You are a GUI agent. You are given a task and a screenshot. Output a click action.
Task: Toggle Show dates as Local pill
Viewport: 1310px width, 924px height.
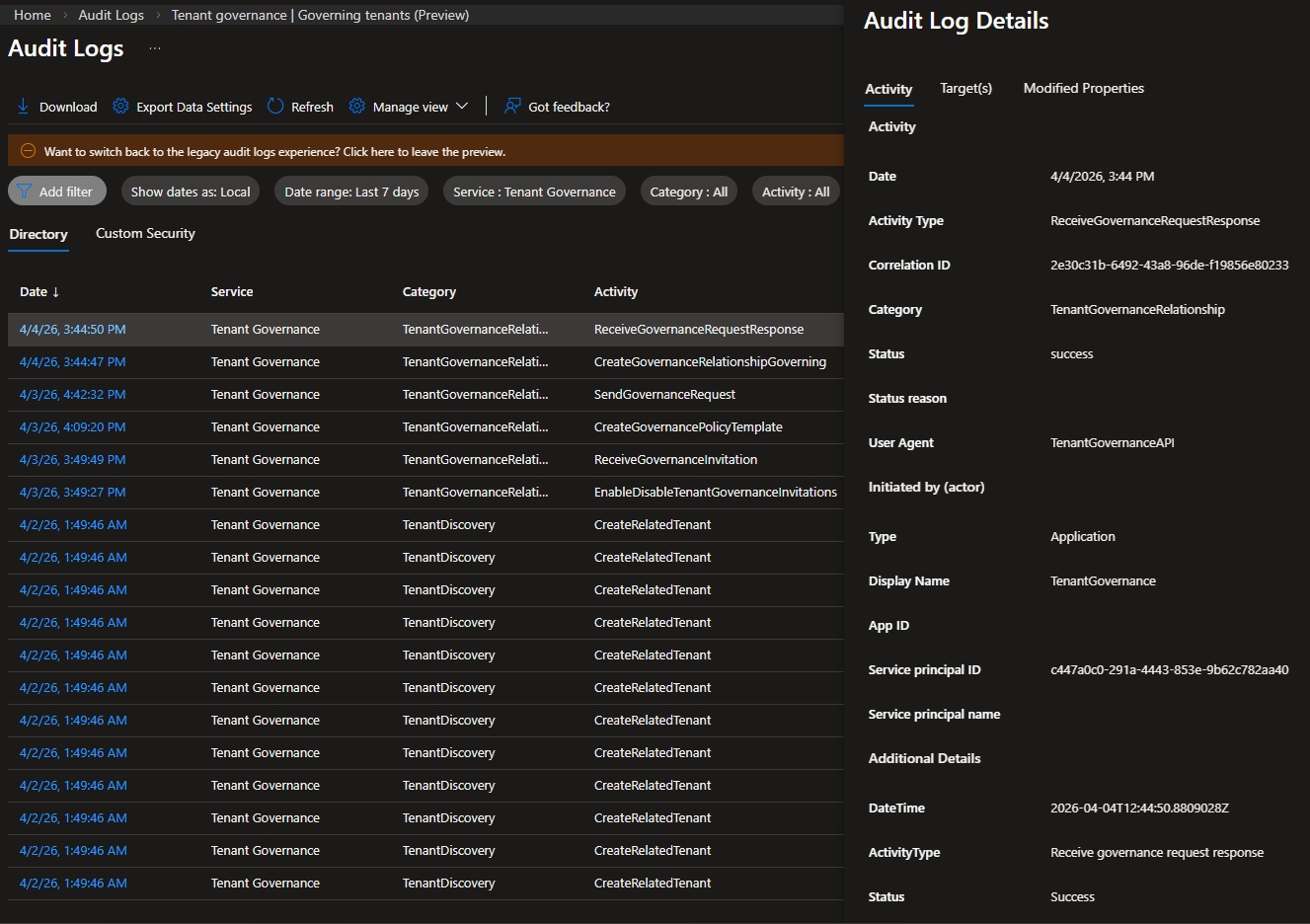(191, 192)
